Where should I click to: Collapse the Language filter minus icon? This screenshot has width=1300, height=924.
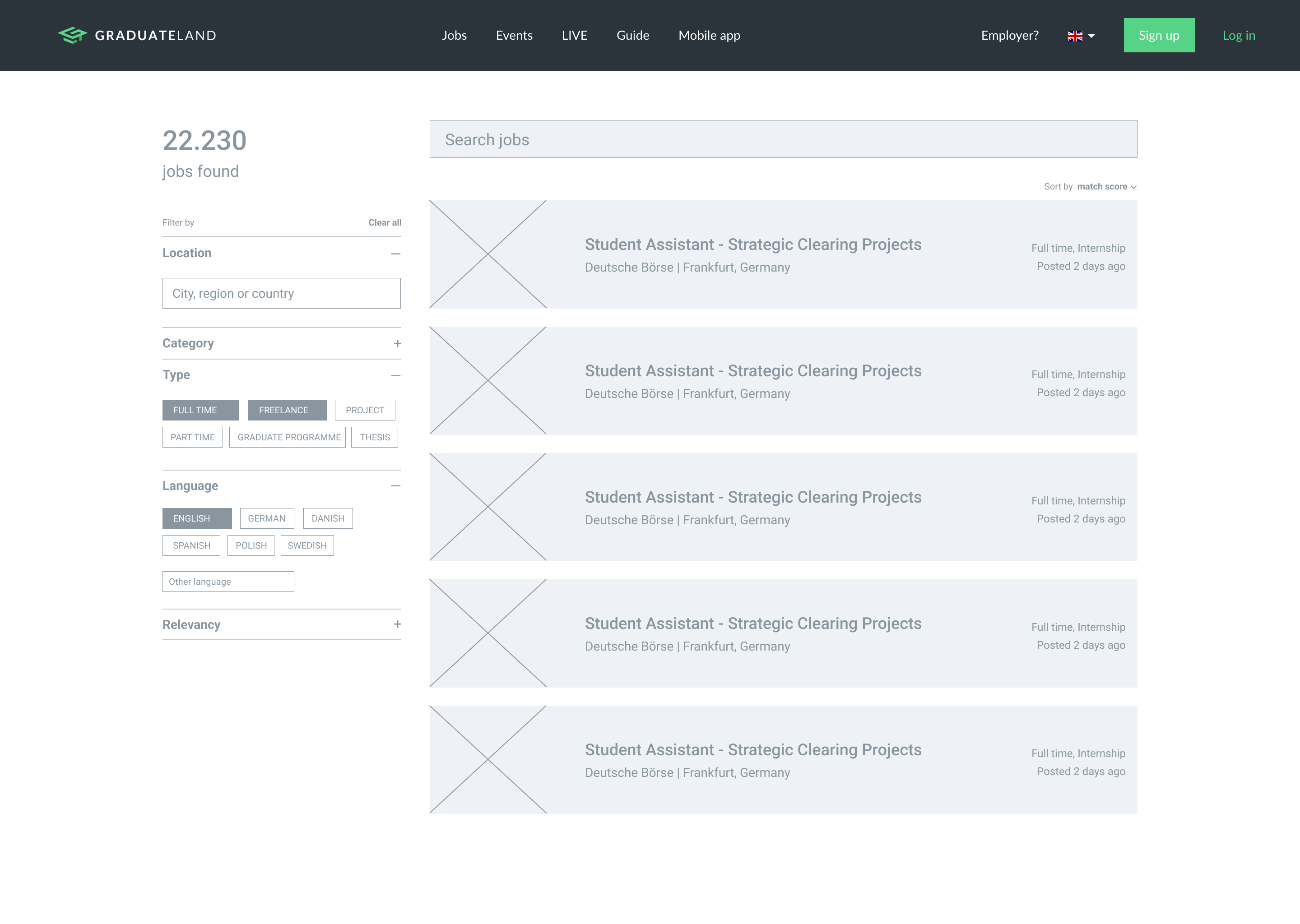point(395,485)
